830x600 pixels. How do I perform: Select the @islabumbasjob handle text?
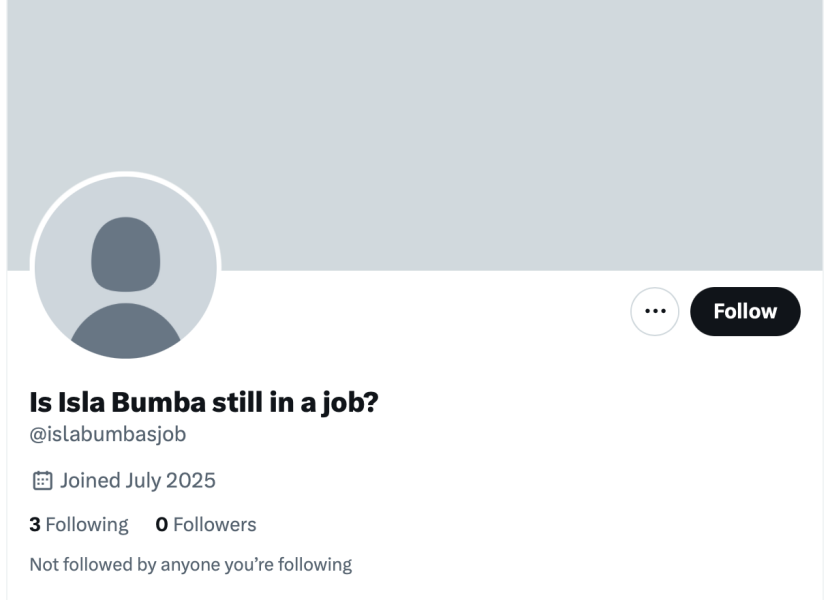point(108,434)
